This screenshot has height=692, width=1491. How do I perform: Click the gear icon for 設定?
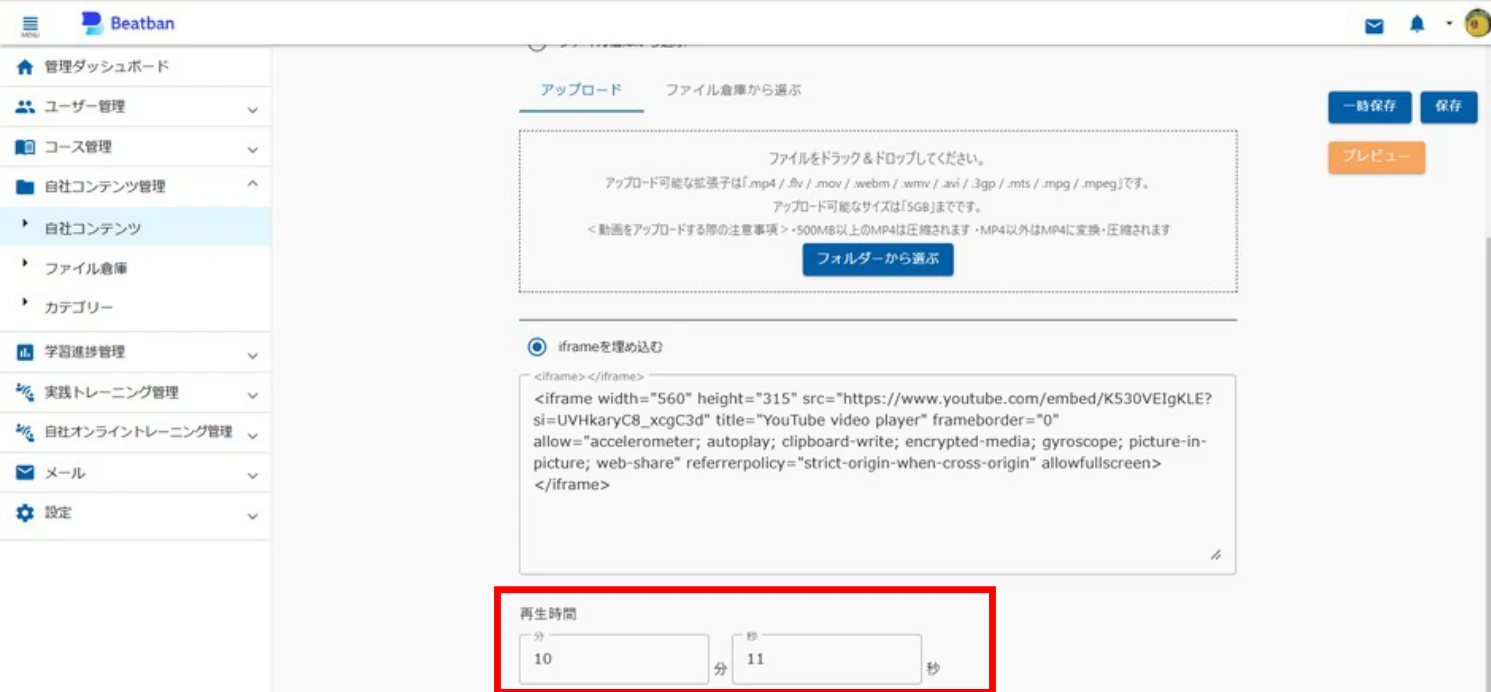25,513
